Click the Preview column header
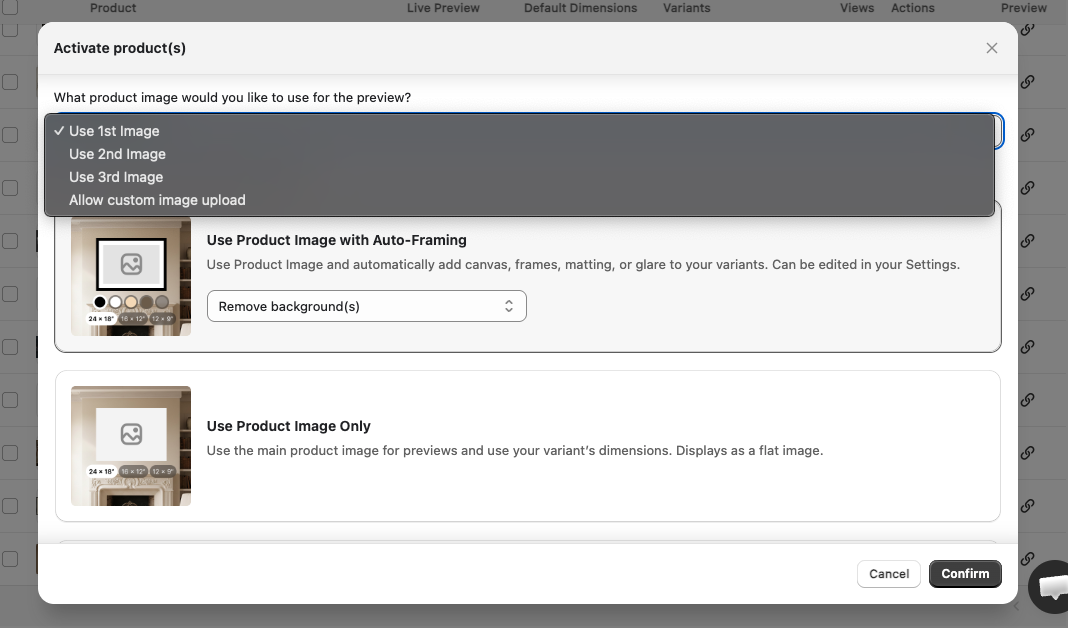The width and height of the screenshot is (1068, 628). click(x=1024, y=8)
